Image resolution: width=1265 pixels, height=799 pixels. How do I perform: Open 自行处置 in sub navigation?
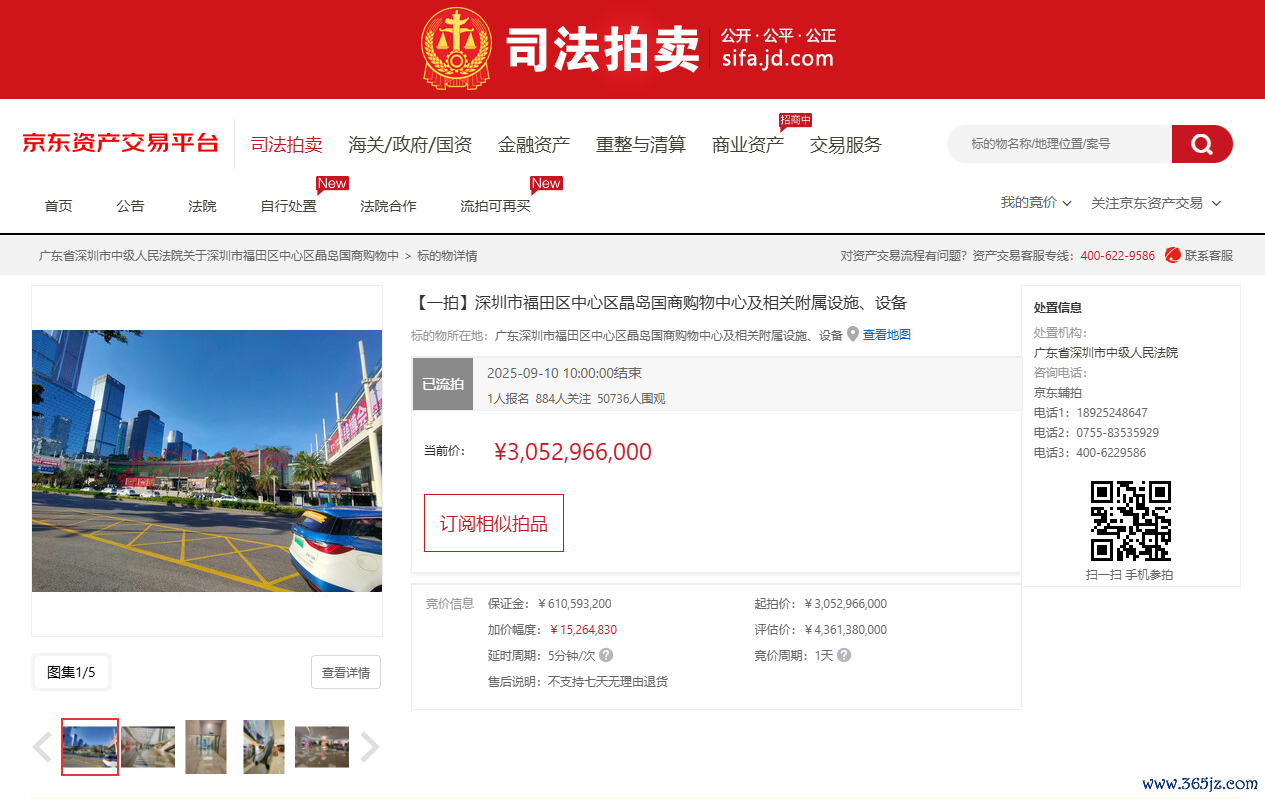coord(288,206)
